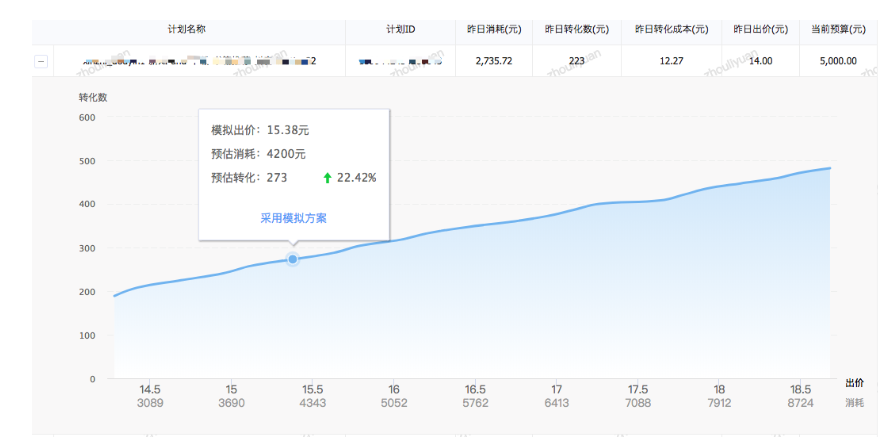Viewport: 885px width, 447px height.
Task: Click the 3089 consumption axis value
Action: [x=150, y=403]
